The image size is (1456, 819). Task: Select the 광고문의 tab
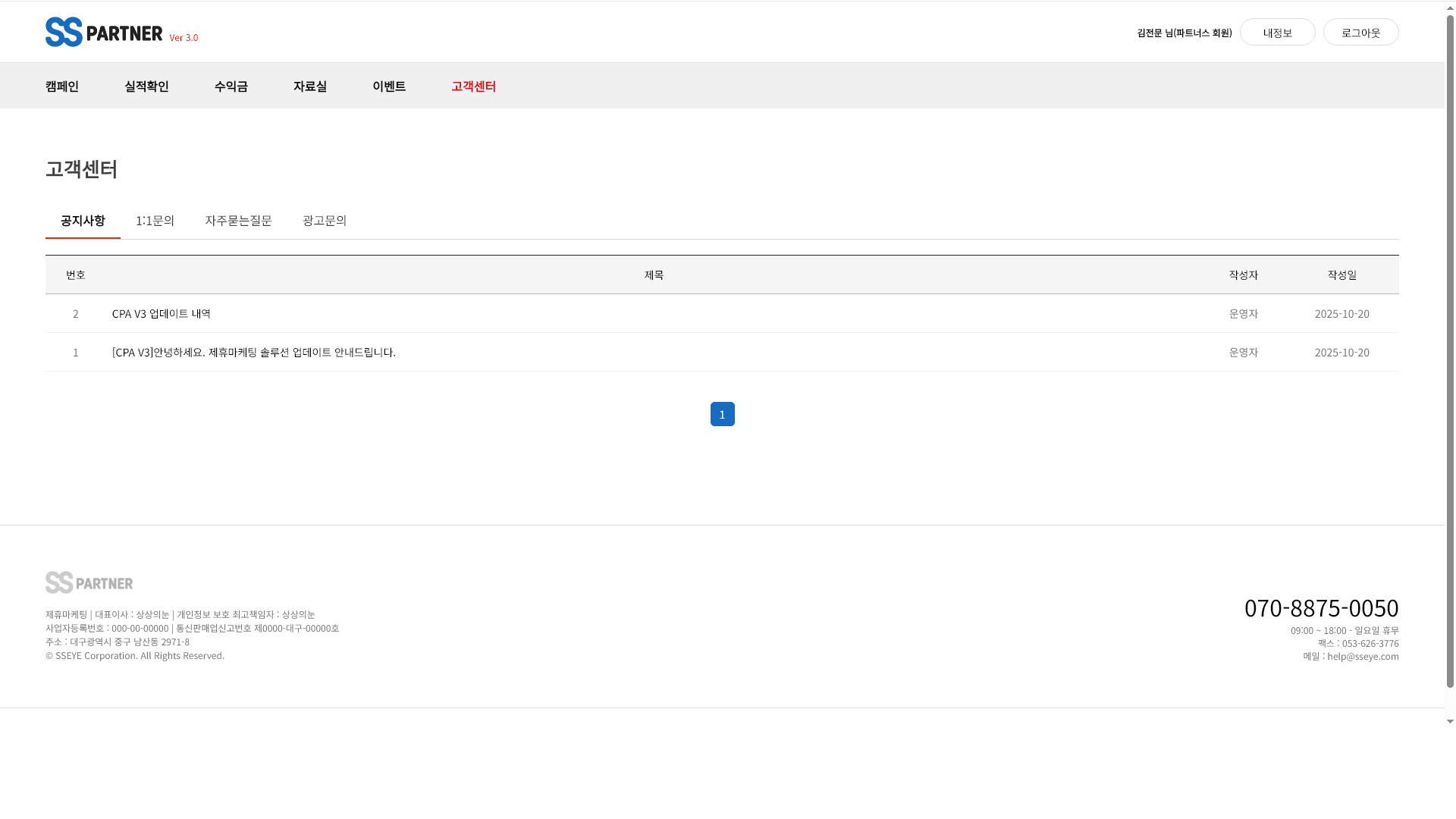click(x=325, y=220)
